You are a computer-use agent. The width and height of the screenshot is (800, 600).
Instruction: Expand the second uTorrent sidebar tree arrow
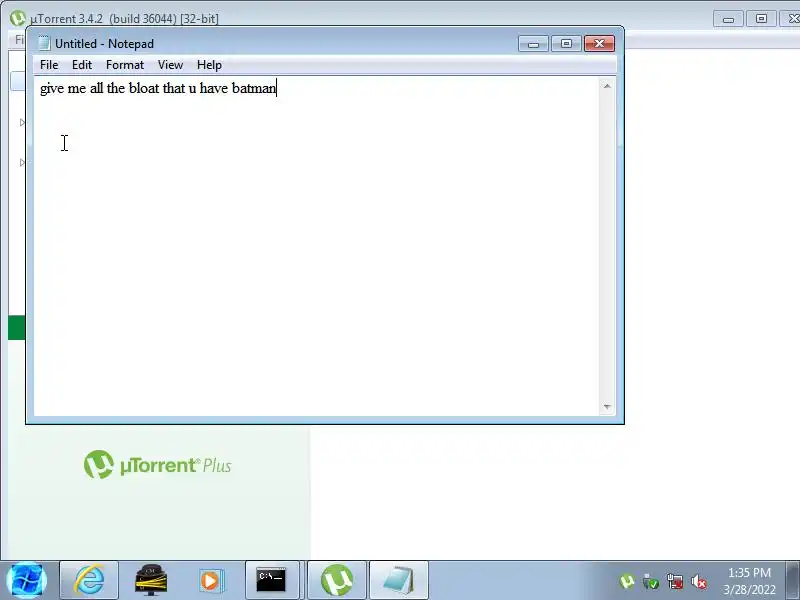pos(22,163)
